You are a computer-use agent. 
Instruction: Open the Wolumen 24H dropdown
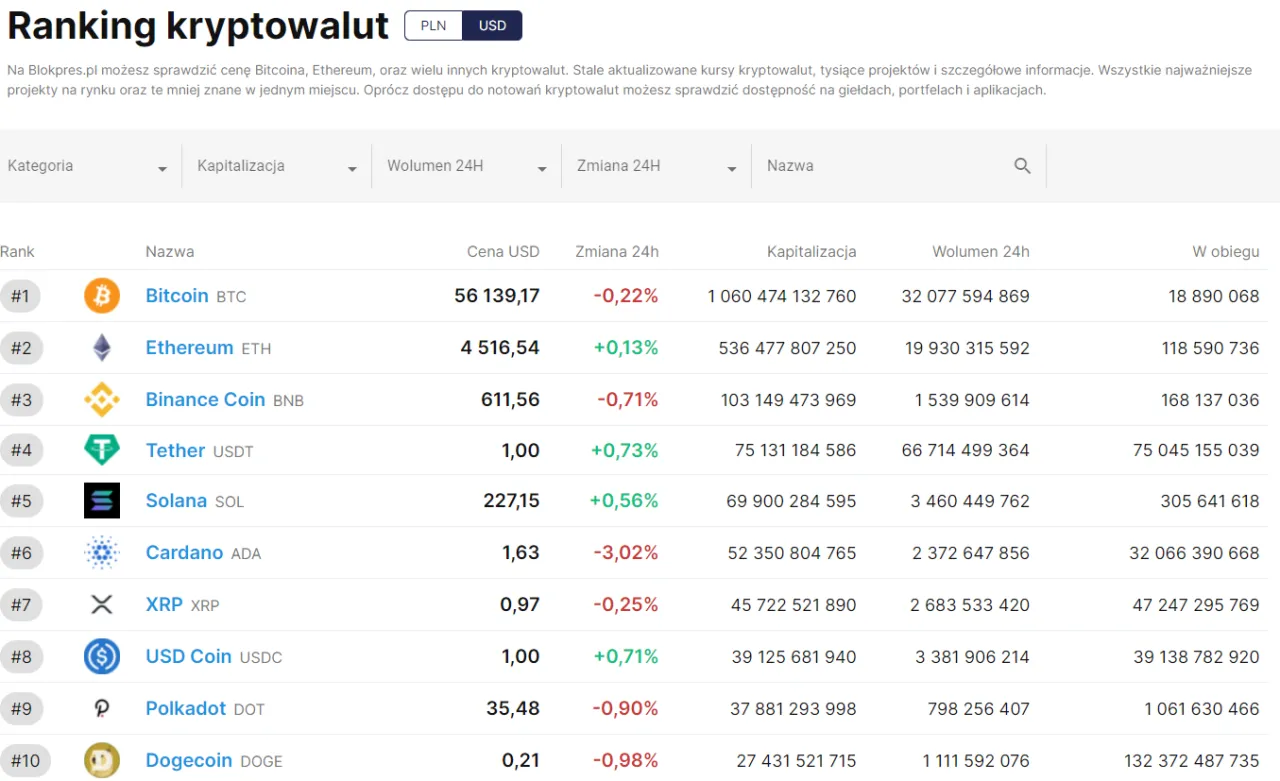pos(465,165)
